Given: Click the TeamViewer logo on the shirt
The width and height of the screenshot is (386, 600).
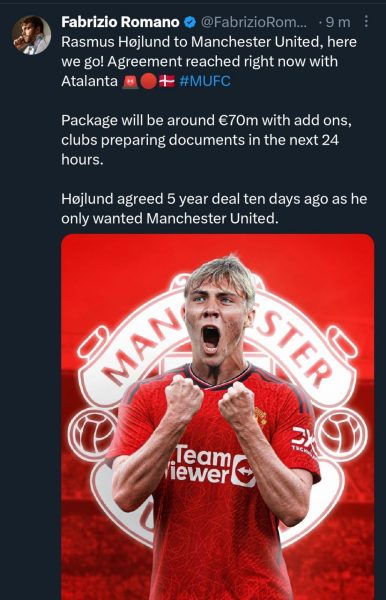Looking at the screenshot, I should pyautogui.click(x=210, y=465).
